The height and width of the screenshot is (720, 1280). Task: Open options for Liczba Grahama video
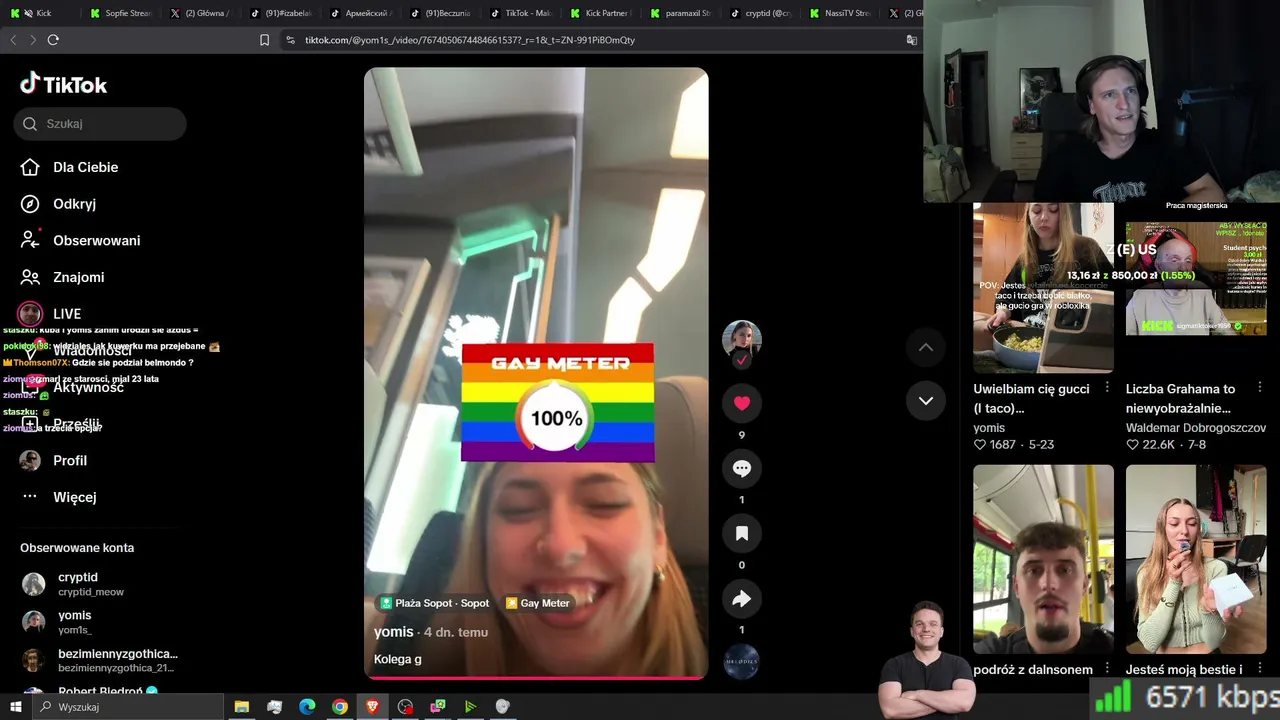click(x=1259, y=388)
